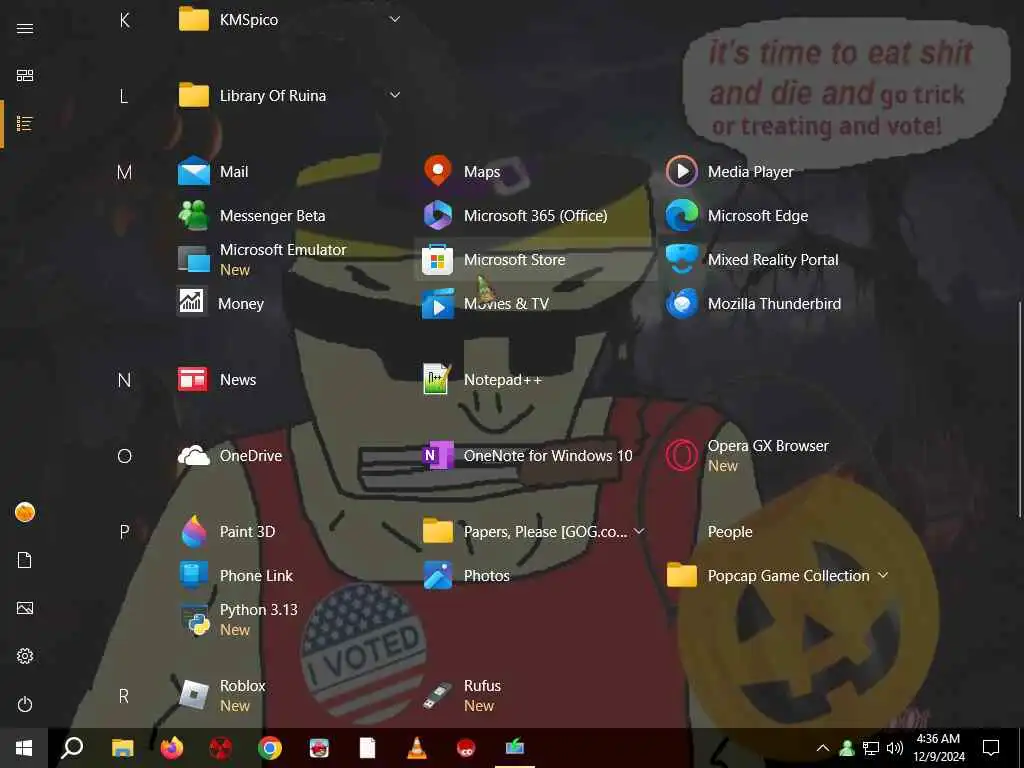
Task: Launch Firefox from taskbar
Action: 172,748
